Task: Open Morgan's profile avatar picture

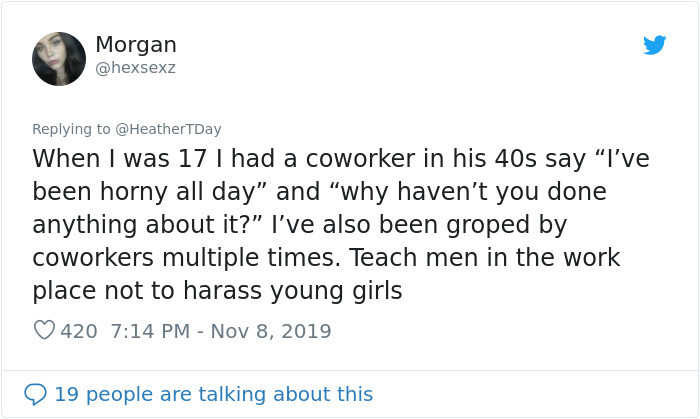Action: click(x=59, y=58)
